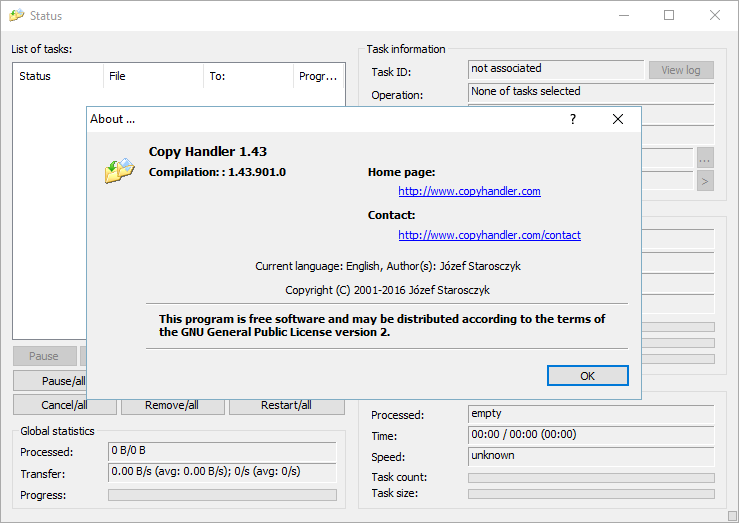Click the About dialog help question mark
739x523 pixels.
tap(573, 119)
